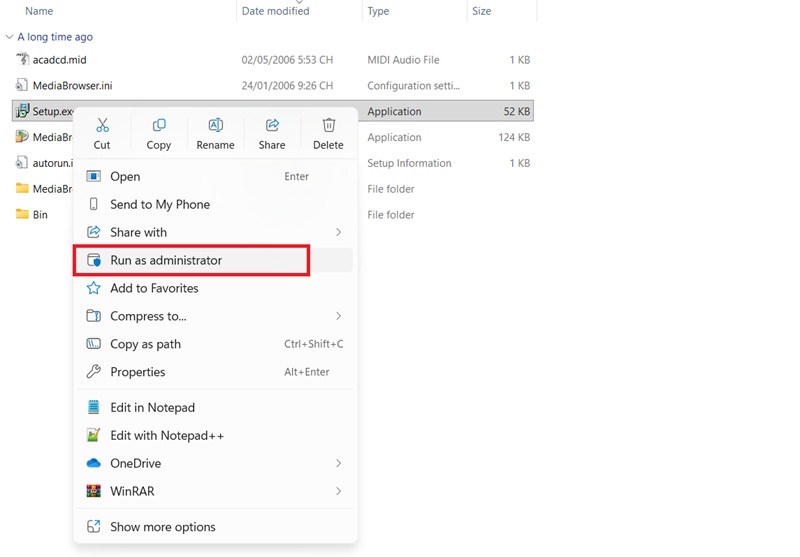Expand the OneDrive submenu arrow
Viewport: 800px width, 557px height.
pyautogui.click(x=339, y=463)
